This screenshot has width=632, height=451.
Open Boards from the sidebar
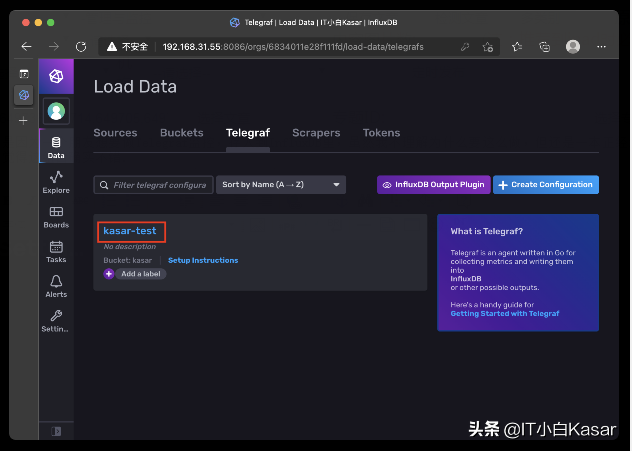(56, 217)
